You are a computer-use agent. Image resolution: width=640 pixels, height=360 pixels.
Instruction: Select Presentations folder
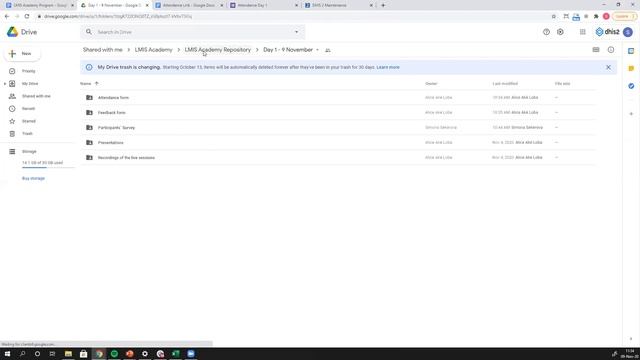pos(338,142)
